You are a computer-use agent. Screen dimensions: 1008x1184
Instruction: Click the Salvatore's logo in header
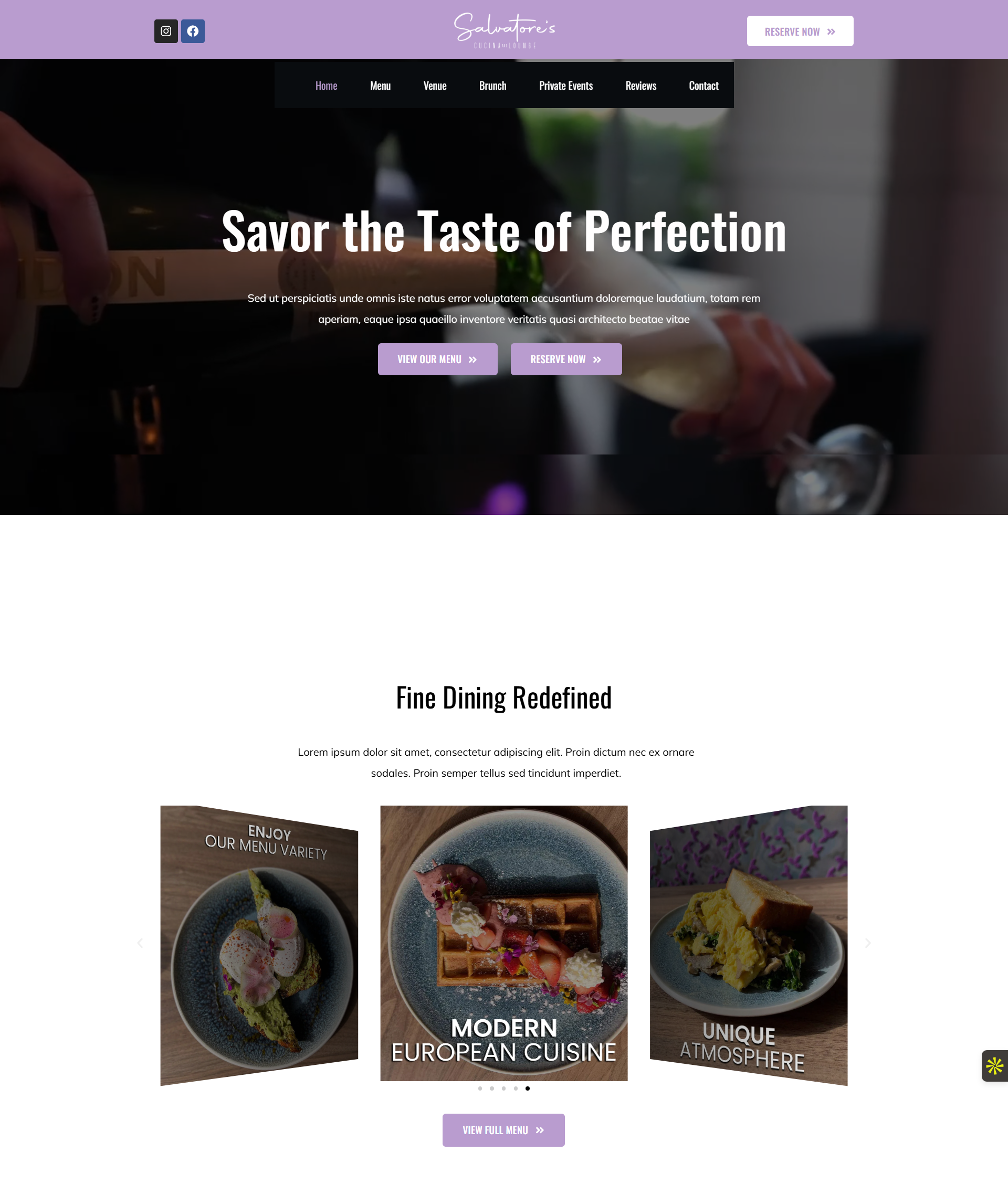(x=505, y=30)
